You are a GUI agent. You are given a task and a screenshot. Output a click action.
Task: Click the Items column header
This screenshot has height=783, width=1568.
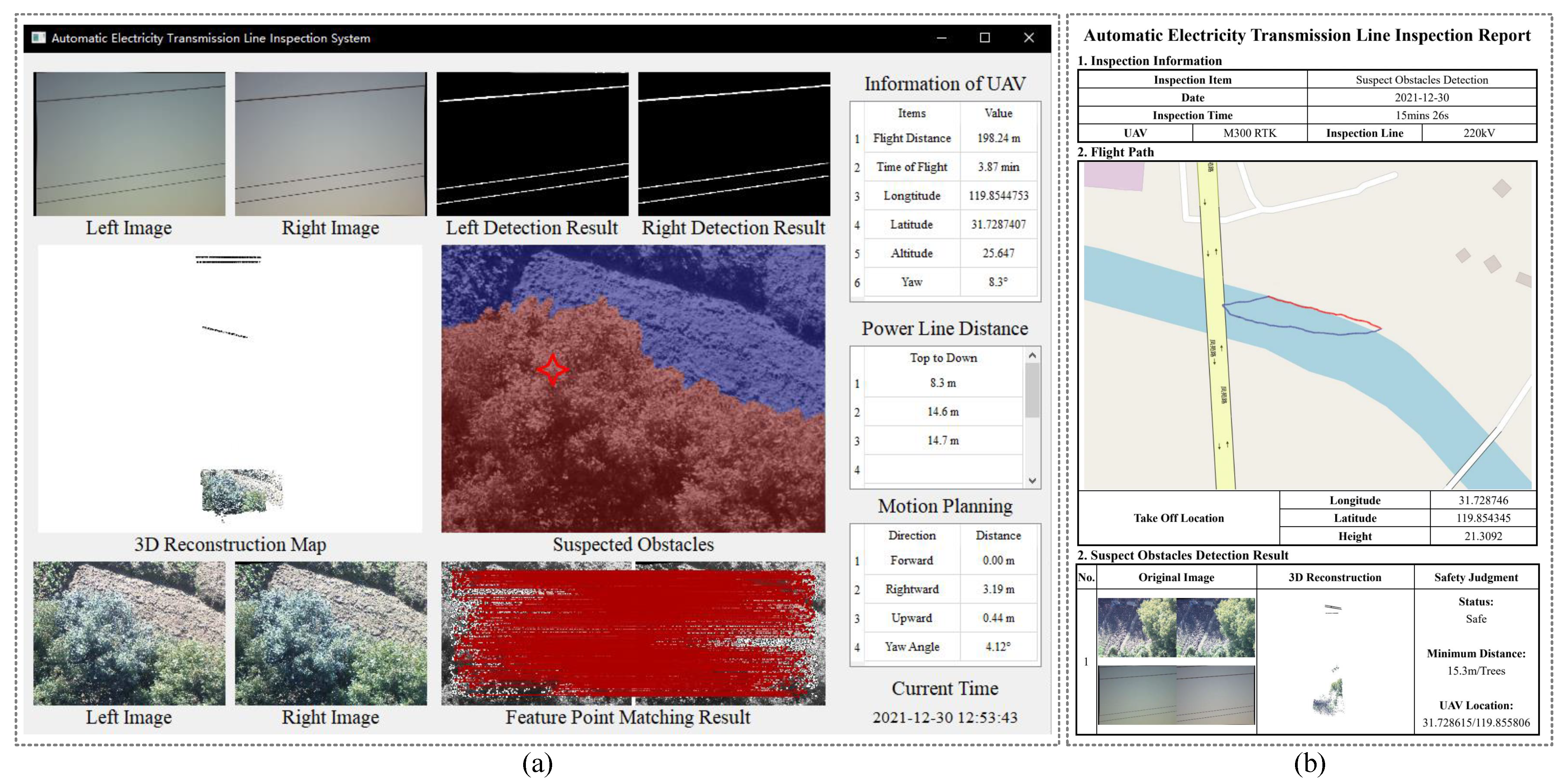point(912,113)
